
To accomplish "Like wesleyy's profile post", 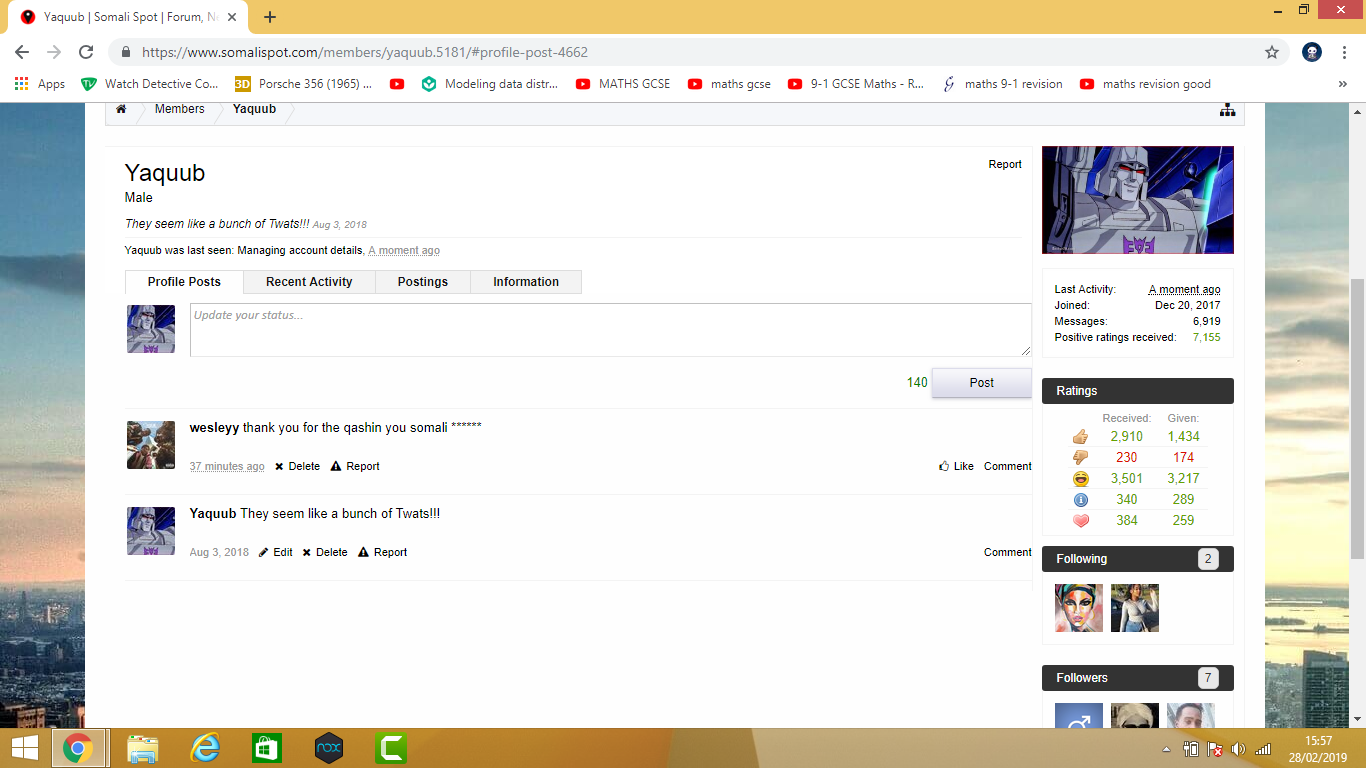I will pos(956,466).
